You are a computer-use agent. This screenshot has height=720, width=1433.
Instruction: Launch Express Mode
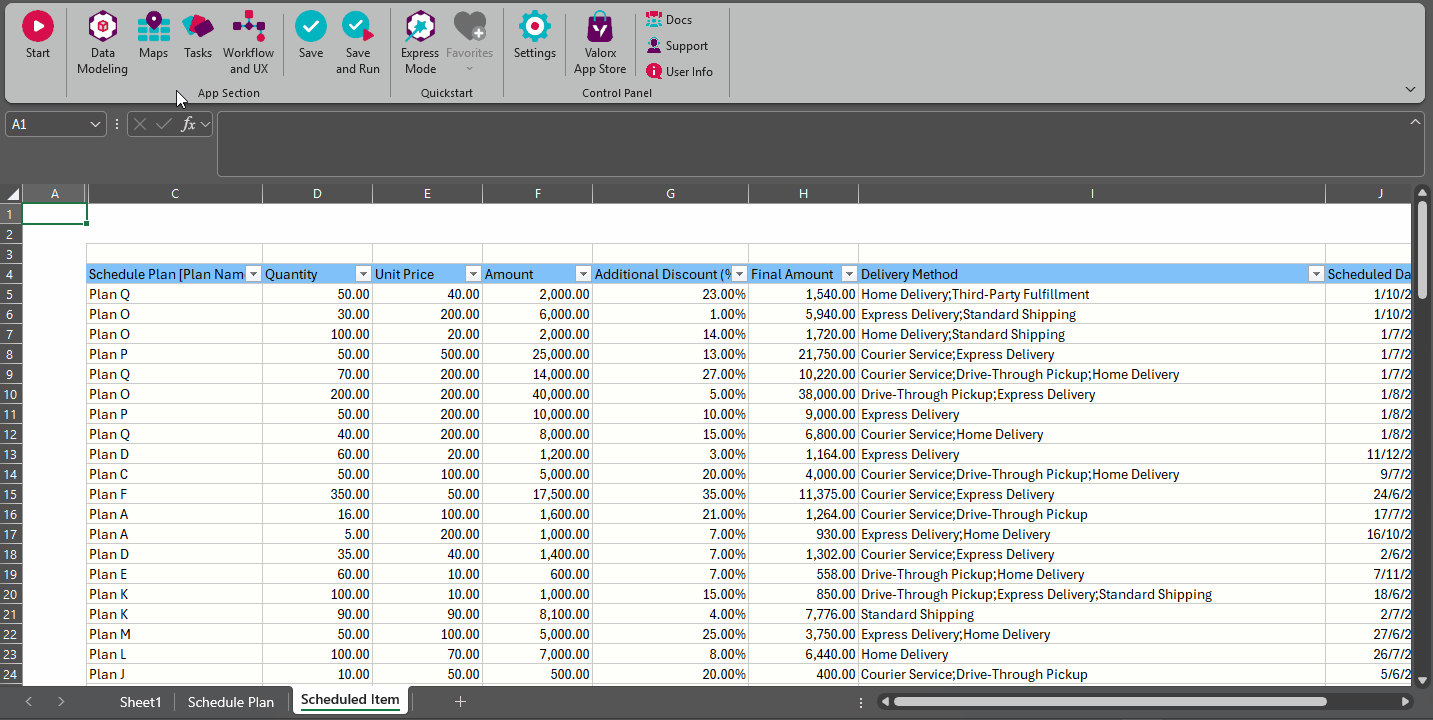click(420, 27)
